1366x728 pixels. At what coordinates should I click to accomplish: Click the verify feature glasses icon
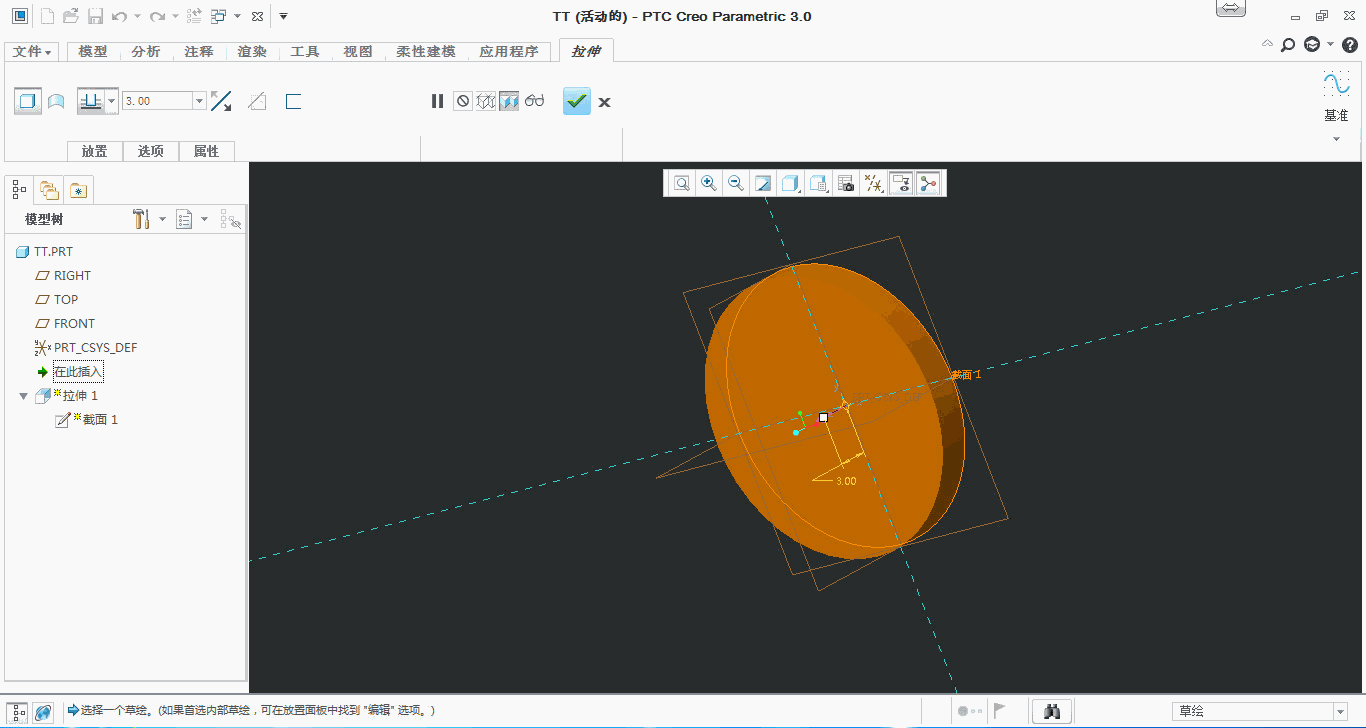click(x=535, y=101)
